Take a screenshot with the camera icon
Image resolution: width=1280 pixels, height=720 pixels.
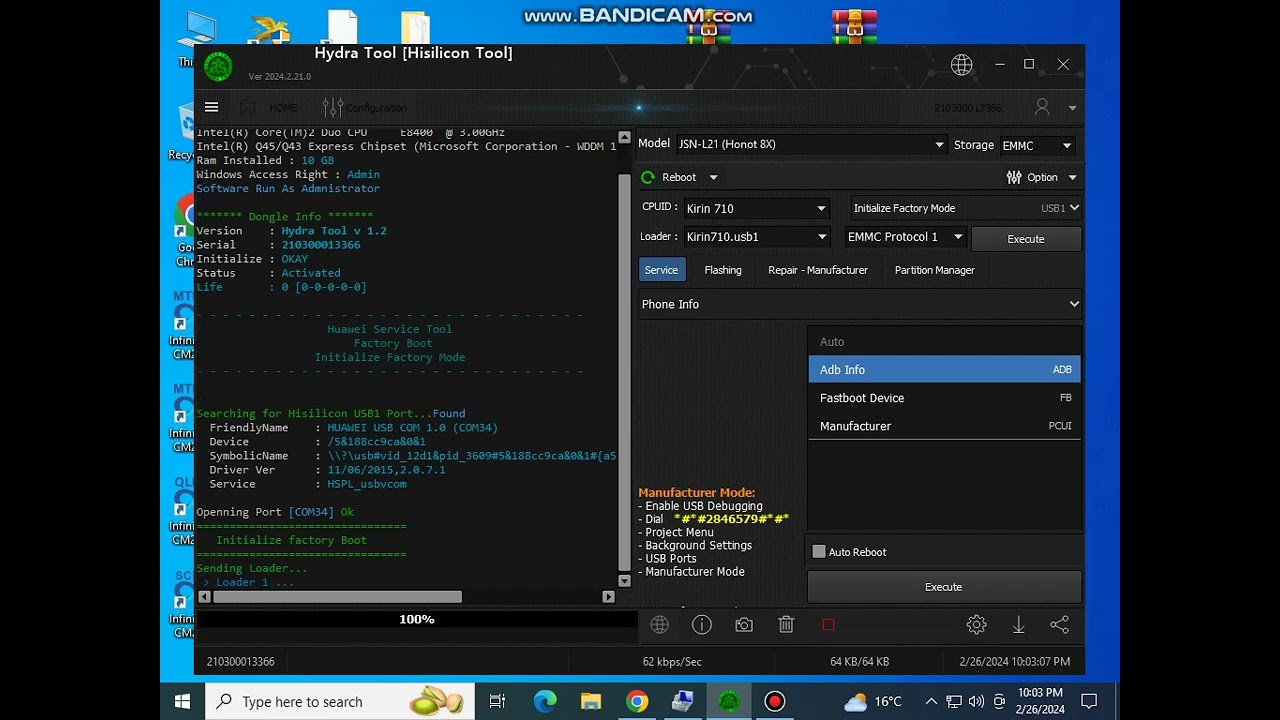point(744,625)
